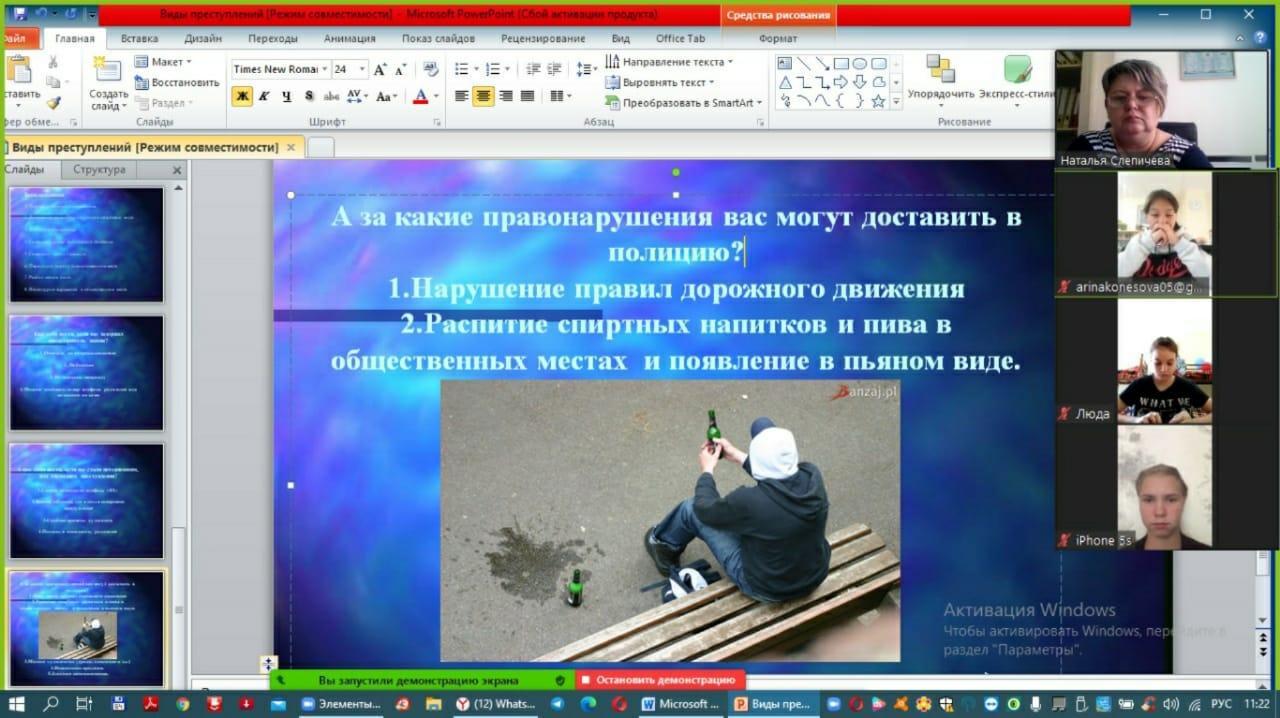This screenshot has height=718, width=1280.
Task: Click the bulleted list icon
Action: pos(461,69)
